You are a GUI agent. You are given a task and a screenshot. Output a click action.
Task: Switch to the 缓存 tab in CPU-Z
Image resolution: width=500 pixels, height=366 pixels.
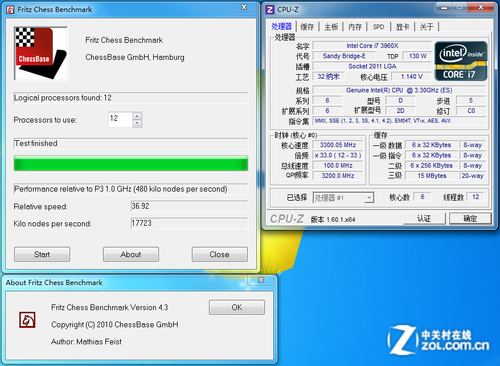click(307, 27)
